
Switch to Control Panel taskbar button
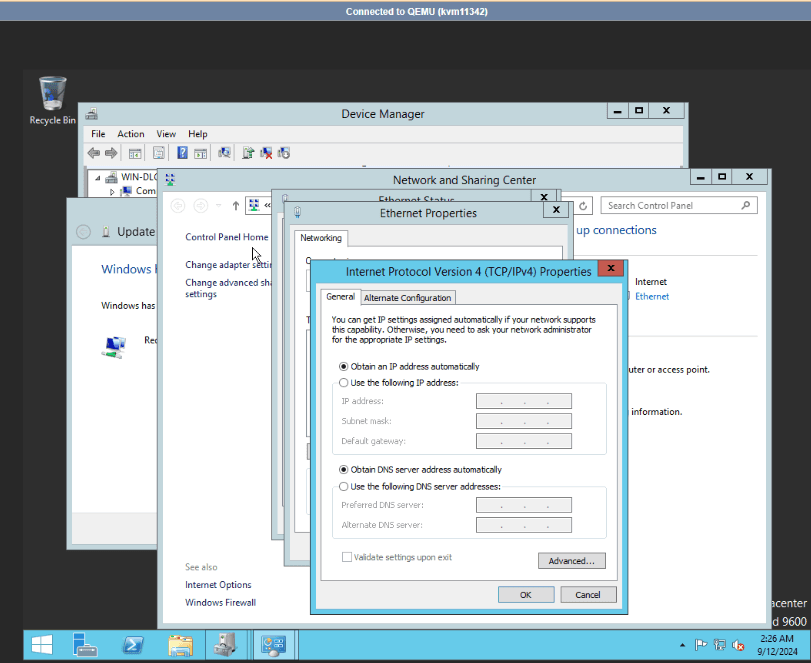point(274,644)
